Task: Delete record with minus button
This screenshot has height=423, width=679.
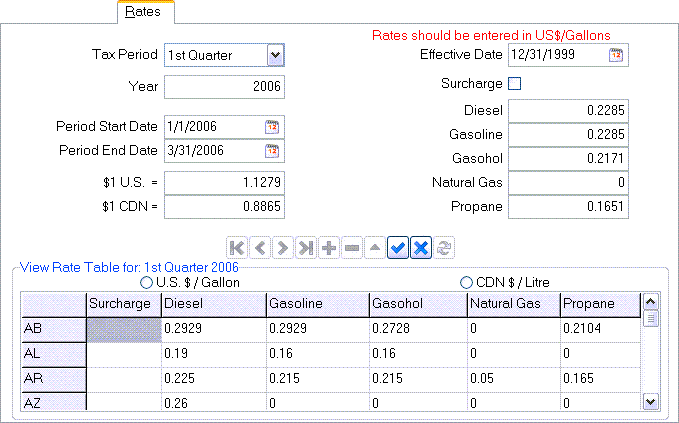Action: point(350,249)
